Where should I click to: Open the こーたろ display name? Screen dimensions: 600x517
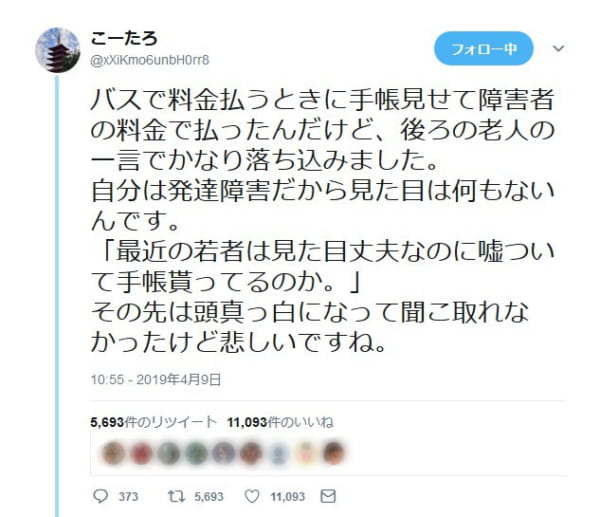coord(124,39)
